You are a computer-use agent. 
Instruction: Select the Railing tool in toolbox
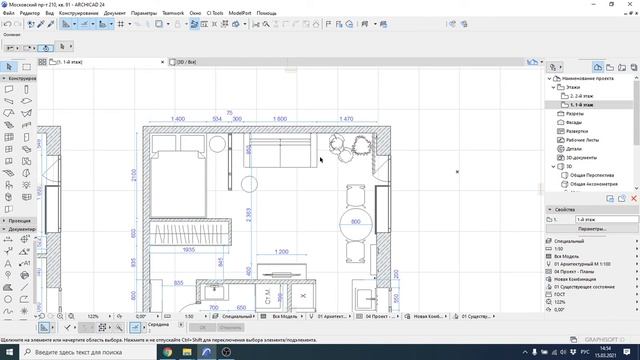(26, 125)
